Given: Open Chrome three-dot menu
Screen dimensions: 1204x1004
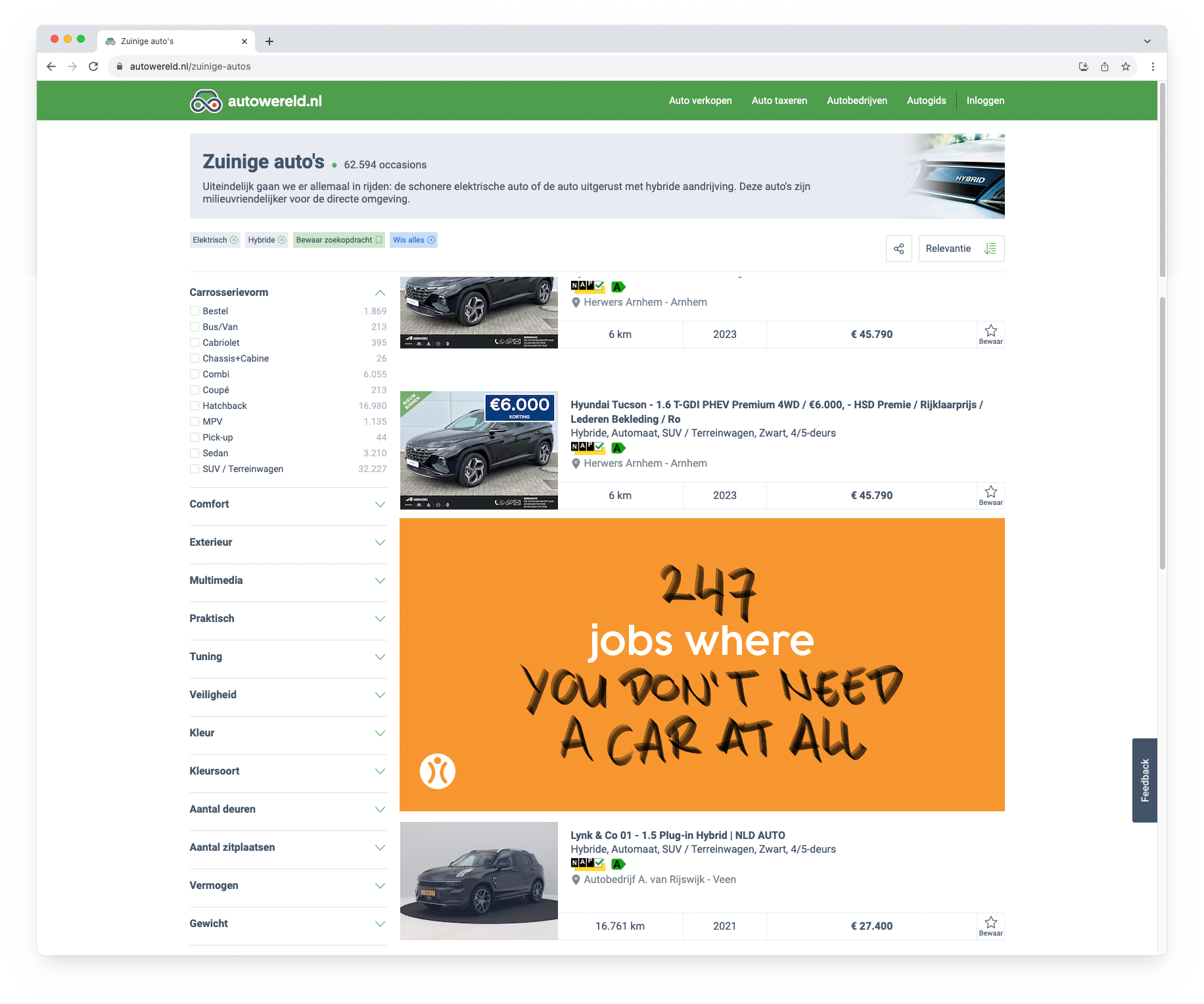Looking at the screenshot, I should (1153, 66).
